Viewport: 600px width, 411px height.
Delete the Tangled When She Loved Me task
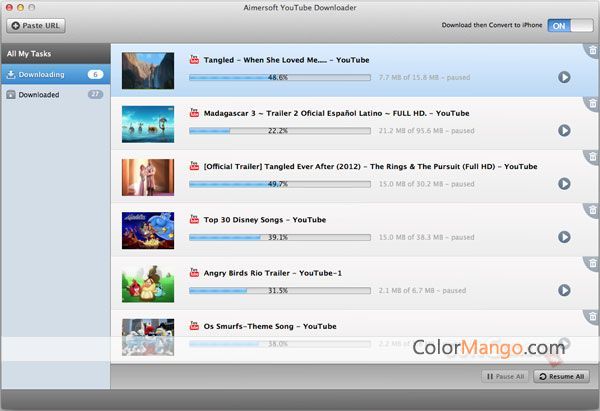point(592,50)
